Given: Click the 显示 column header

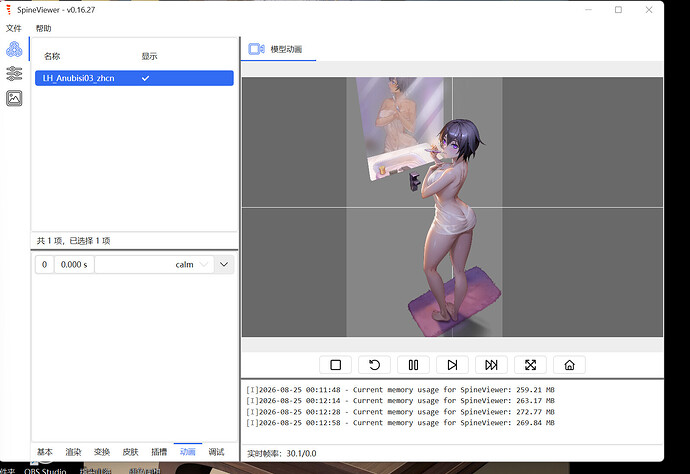Looking at the screenshot, I should pyautogui.click(x=149, y=56).
